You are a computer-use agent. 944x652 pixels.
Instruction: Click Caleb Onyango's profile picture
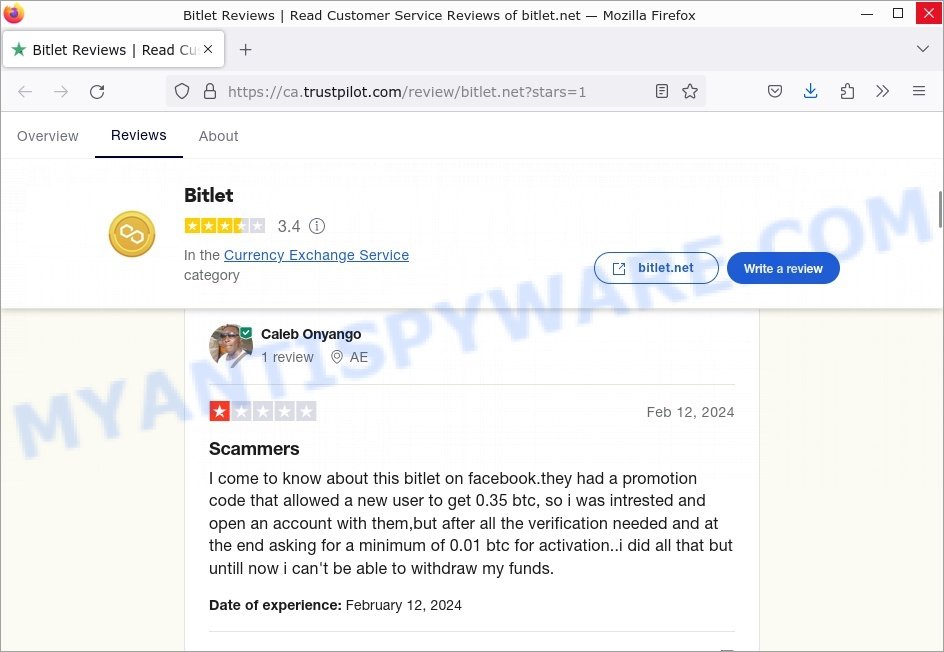click(231, 346)
